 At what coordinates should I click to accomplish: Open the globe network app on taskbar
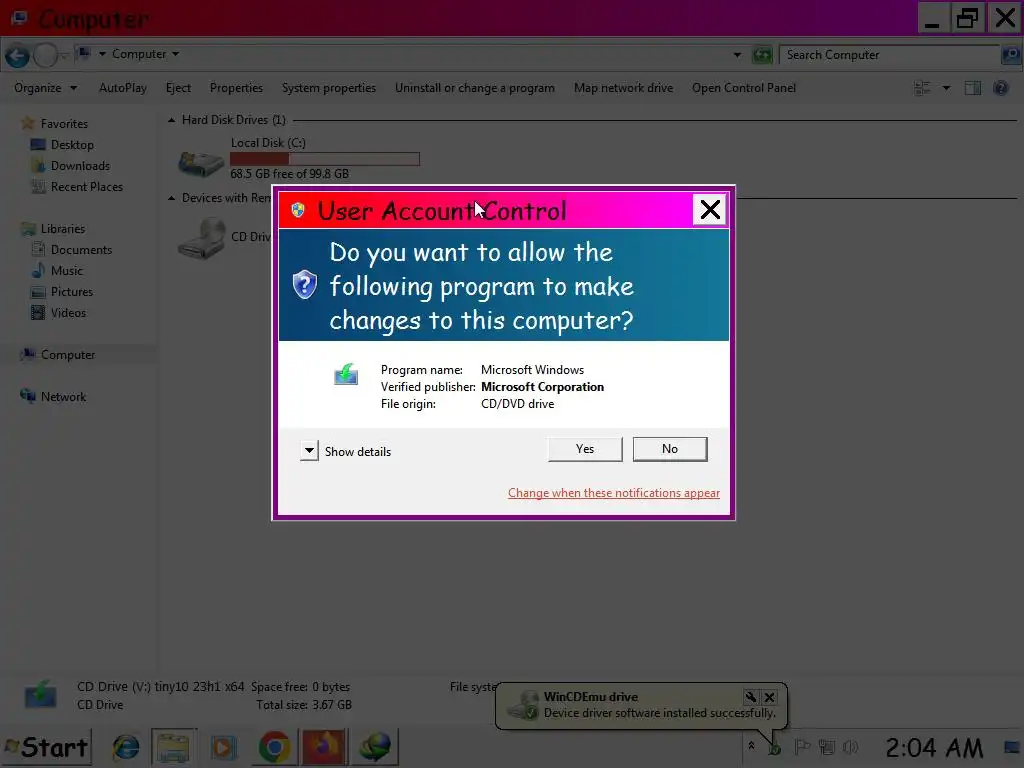coord(375,747)
